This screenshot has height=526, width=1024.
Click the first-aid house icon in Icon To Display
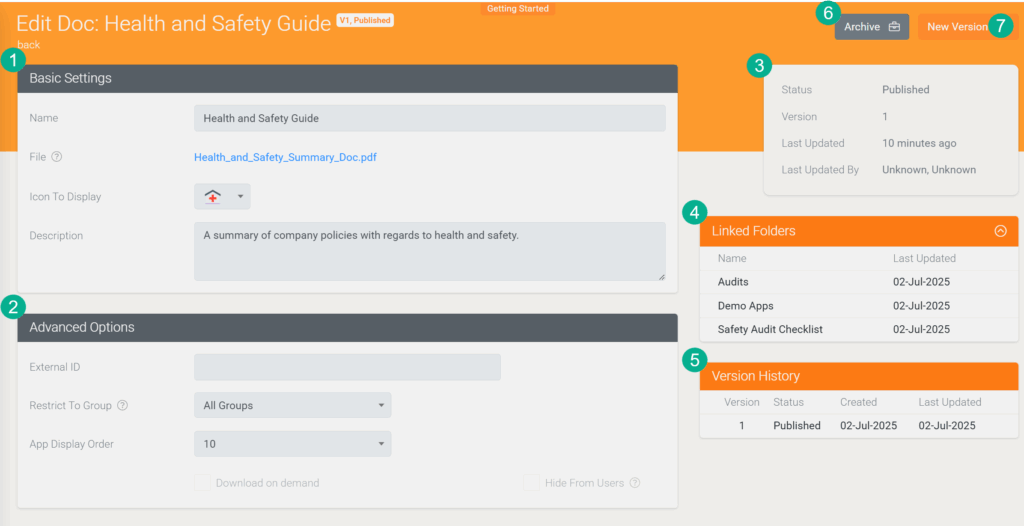213,197
